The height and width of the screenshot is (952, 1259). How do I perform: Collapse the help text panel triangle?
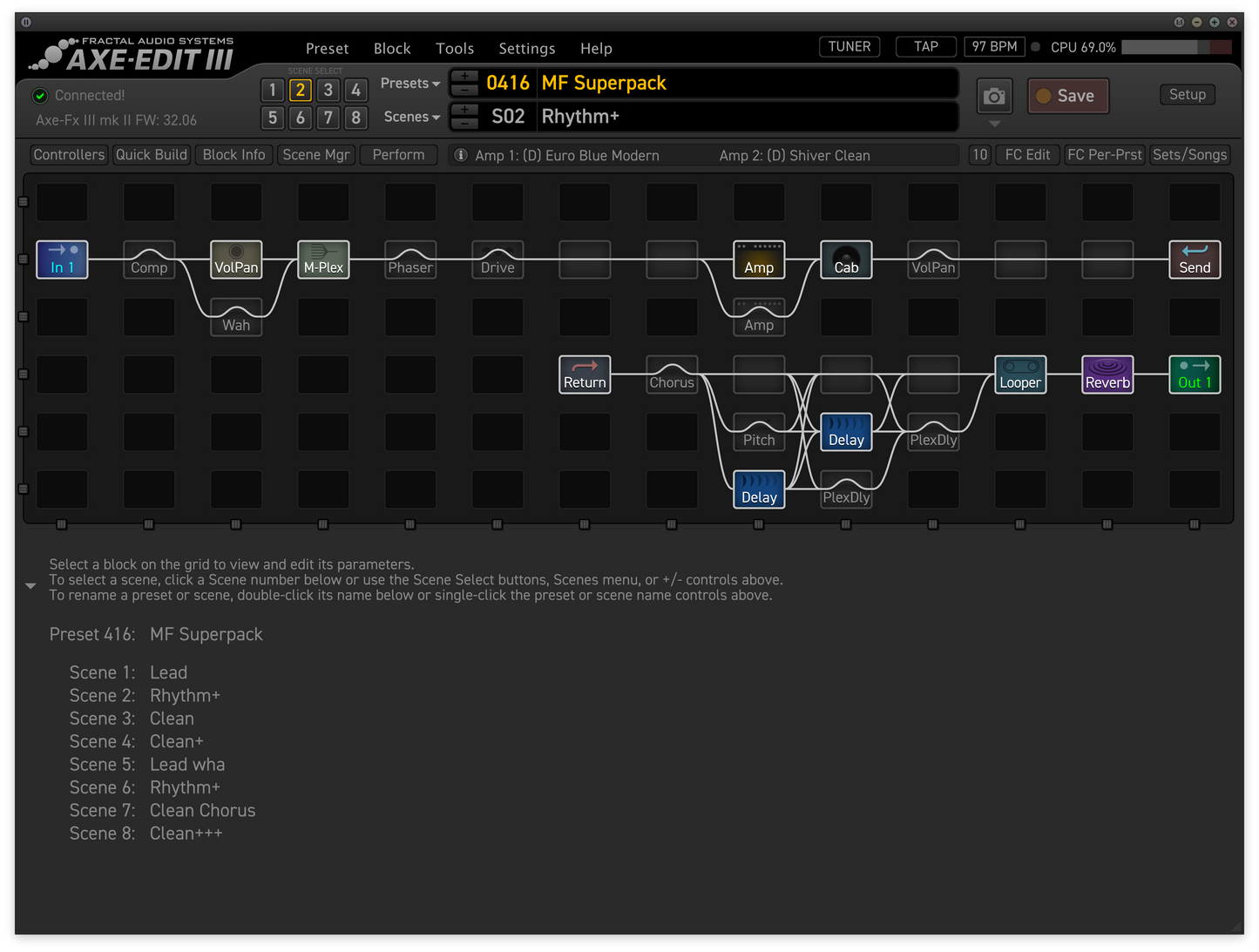pyautogui.click(x=30, y=586)
